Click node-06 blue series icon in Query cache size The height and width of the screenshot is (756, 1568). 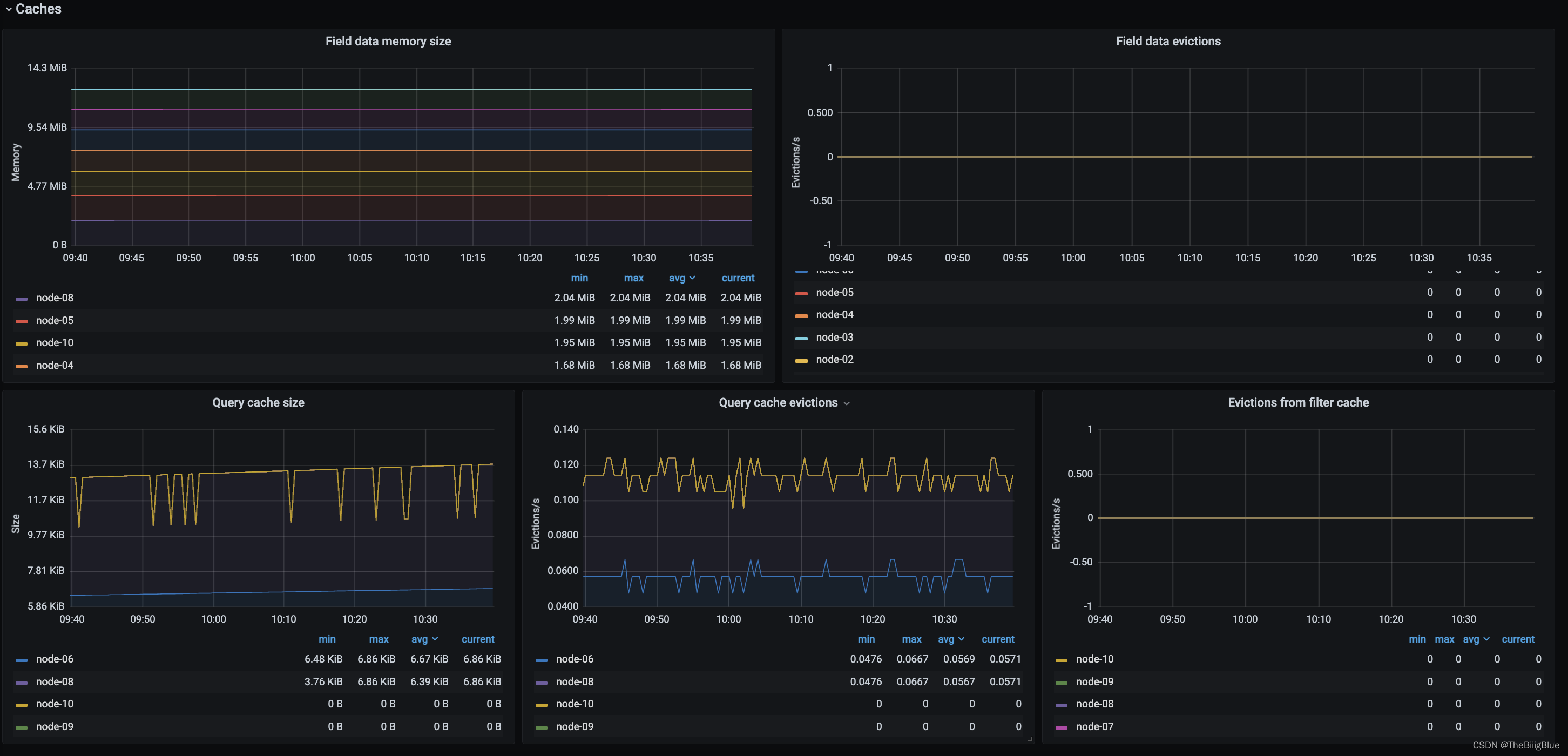tap(21, 660)
